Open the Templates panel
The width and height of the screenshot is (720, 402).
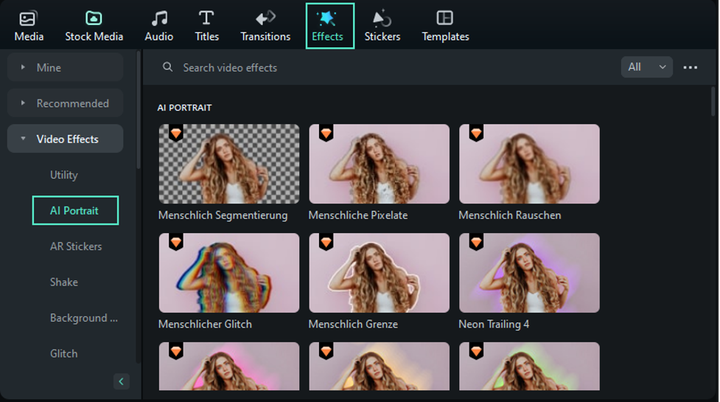point(445,25)
